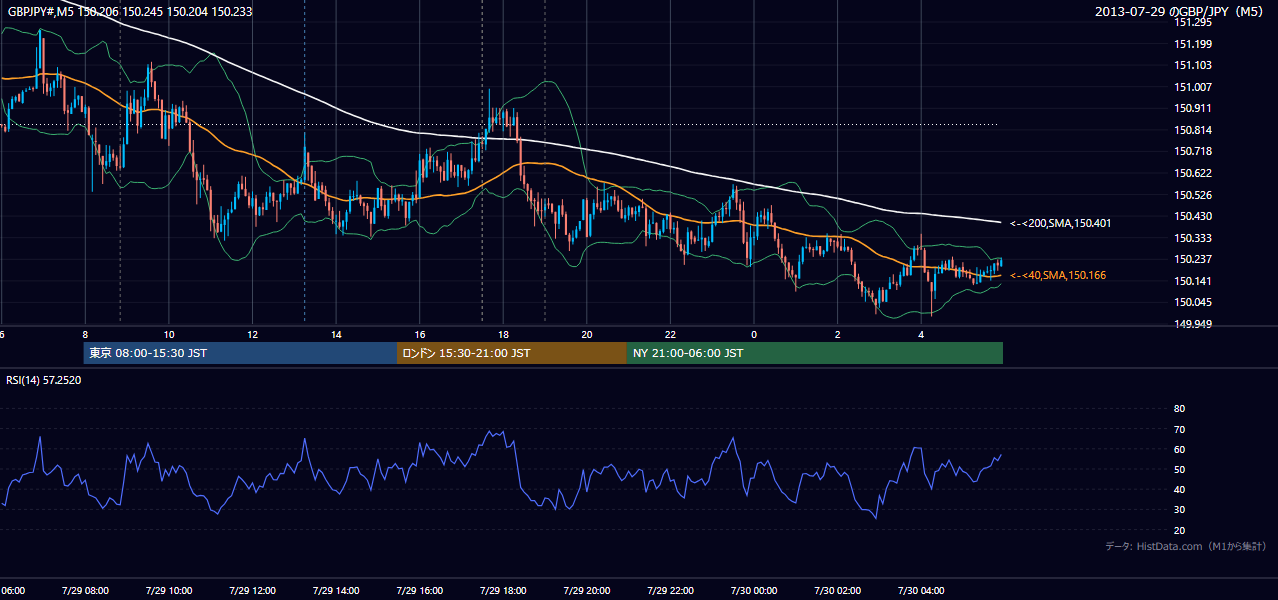Click the データ: HistData.com source credit
This screenshot has height=600, width=1278.
point(1186,546)
